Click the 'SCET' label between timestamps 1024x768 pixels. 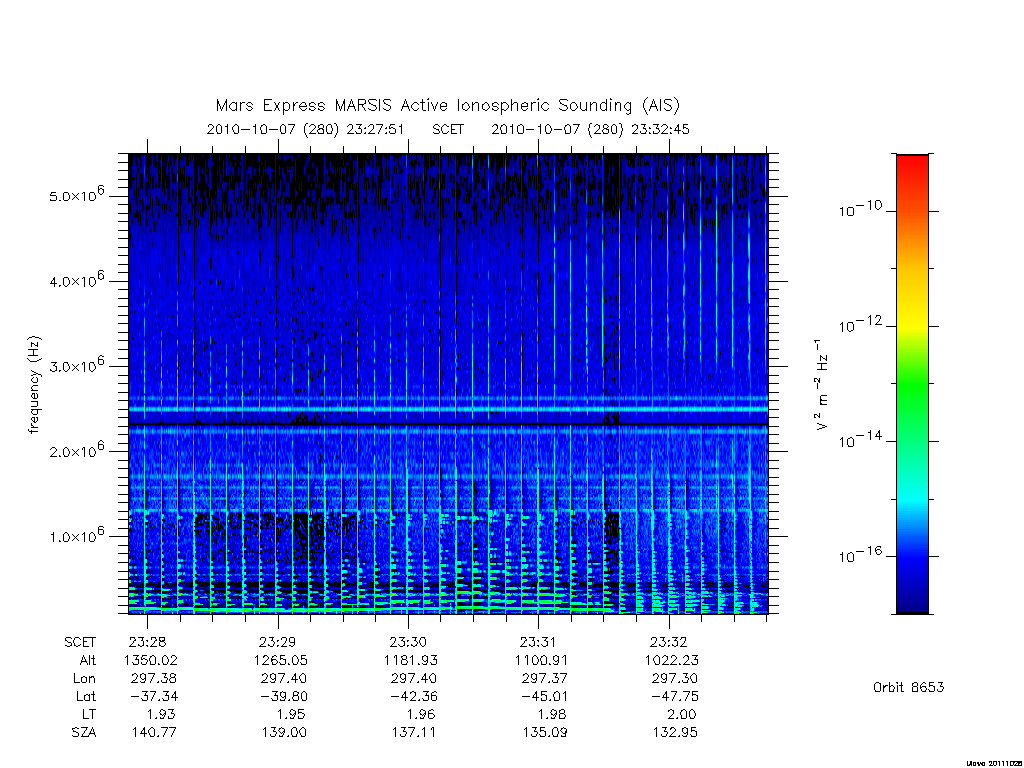[x=448, y=129]
